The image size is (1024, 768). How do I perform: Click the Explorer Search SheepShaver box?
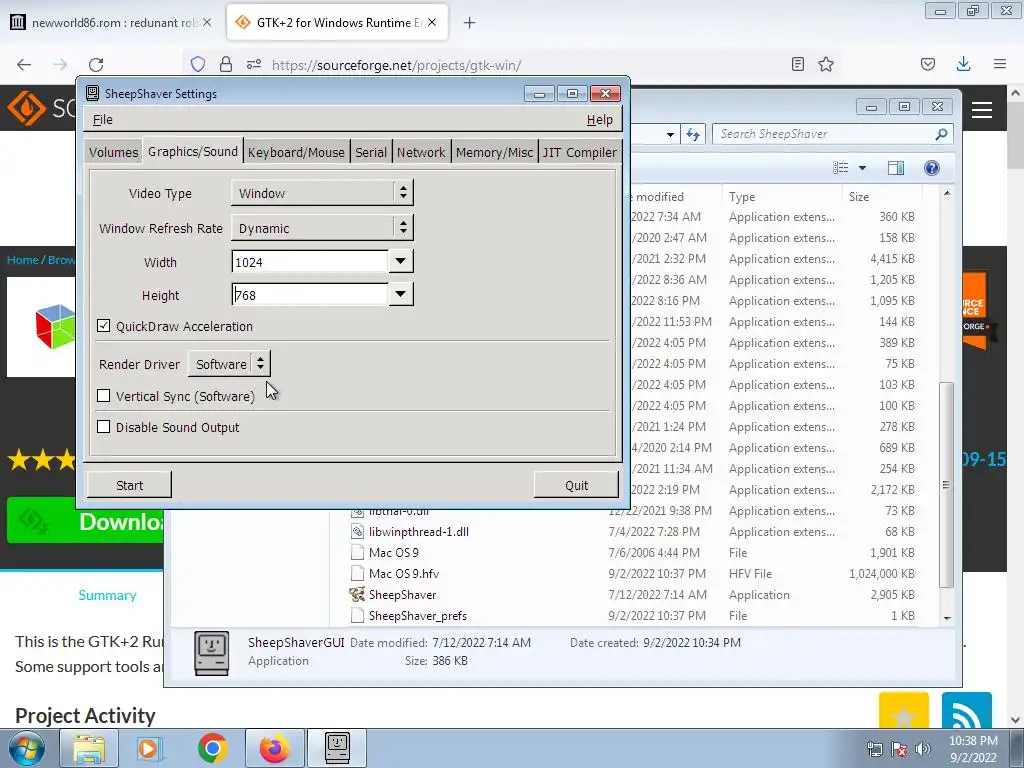833,134
